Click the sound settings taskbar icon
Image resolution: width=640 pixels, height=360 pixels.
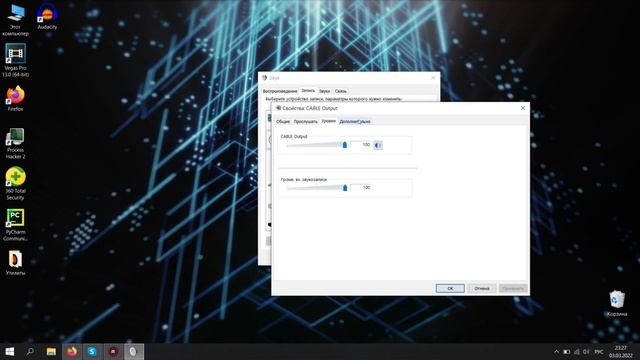pyautogui.click(x=134, y=351)
